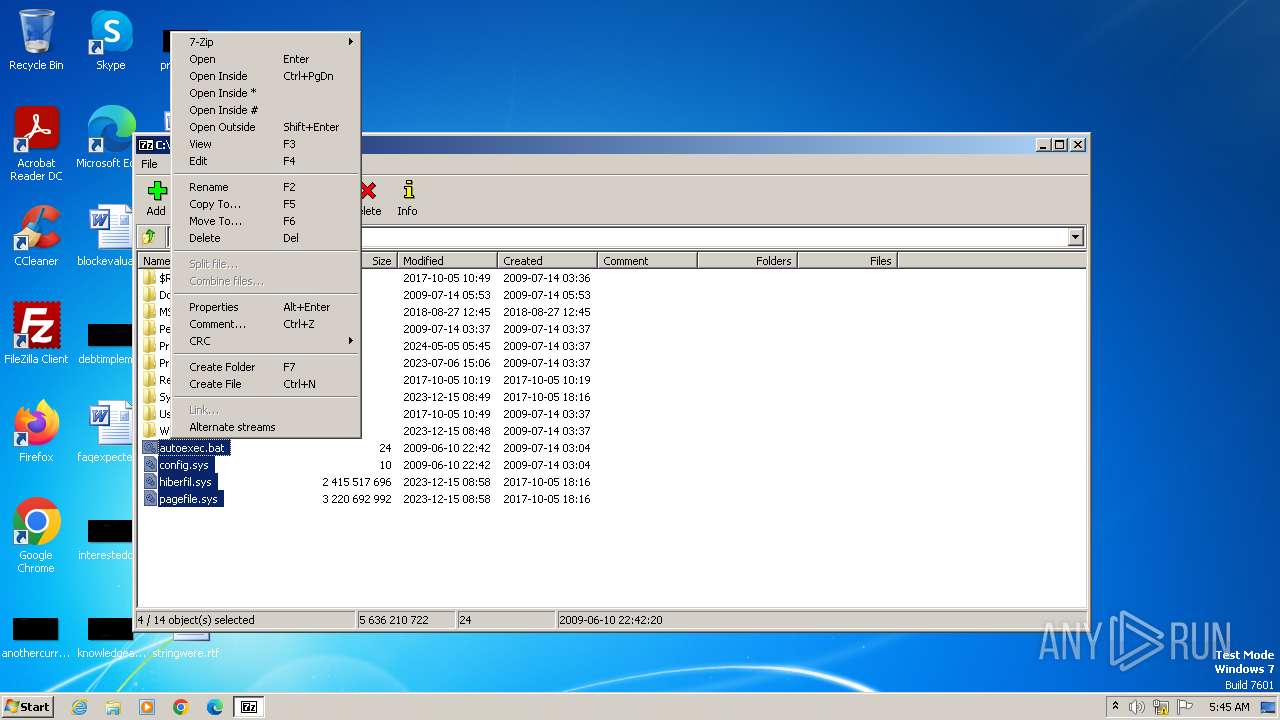Click the taskbar clock showing 5:45 AM

click(x=1229, y=707)
